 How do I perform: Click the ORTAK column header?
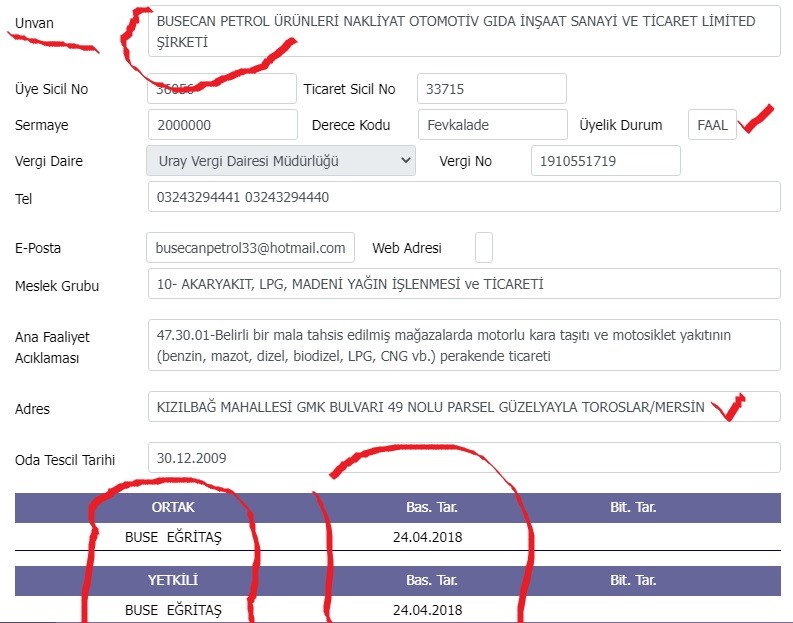(173, 507)
